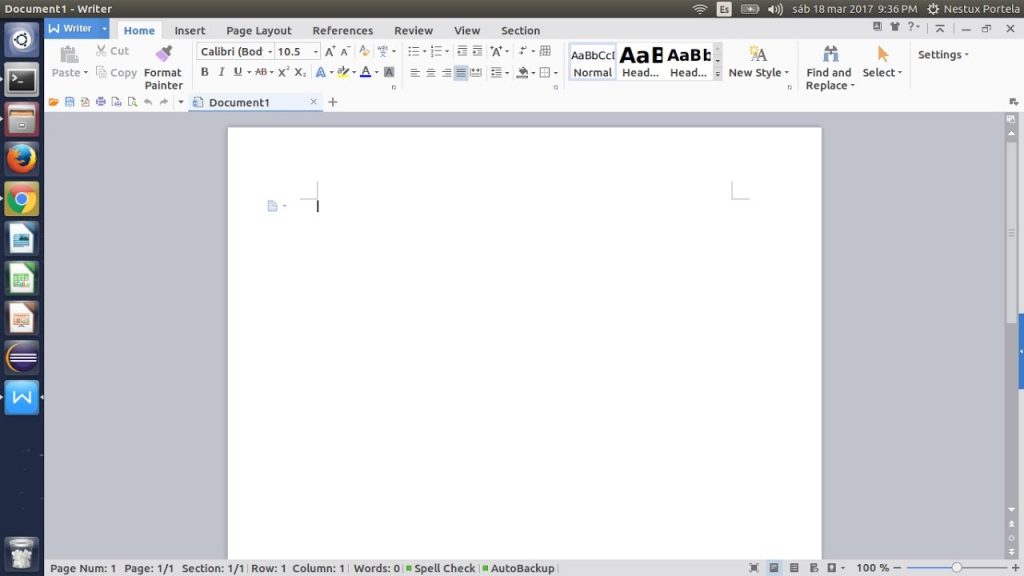Open the Print Preview
The height and width of the screenshot is (576, 1024).
point(133,101)
